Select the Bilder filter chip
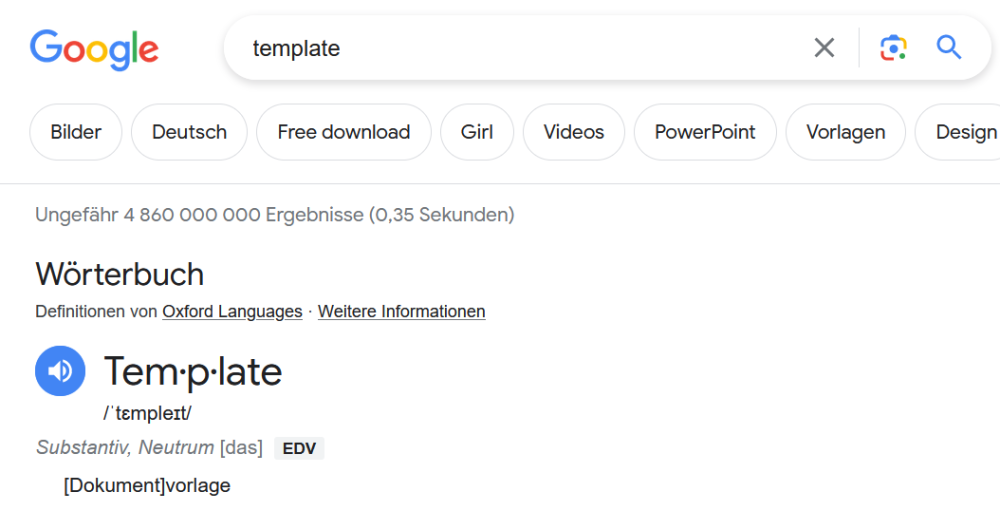 point(76,132)
